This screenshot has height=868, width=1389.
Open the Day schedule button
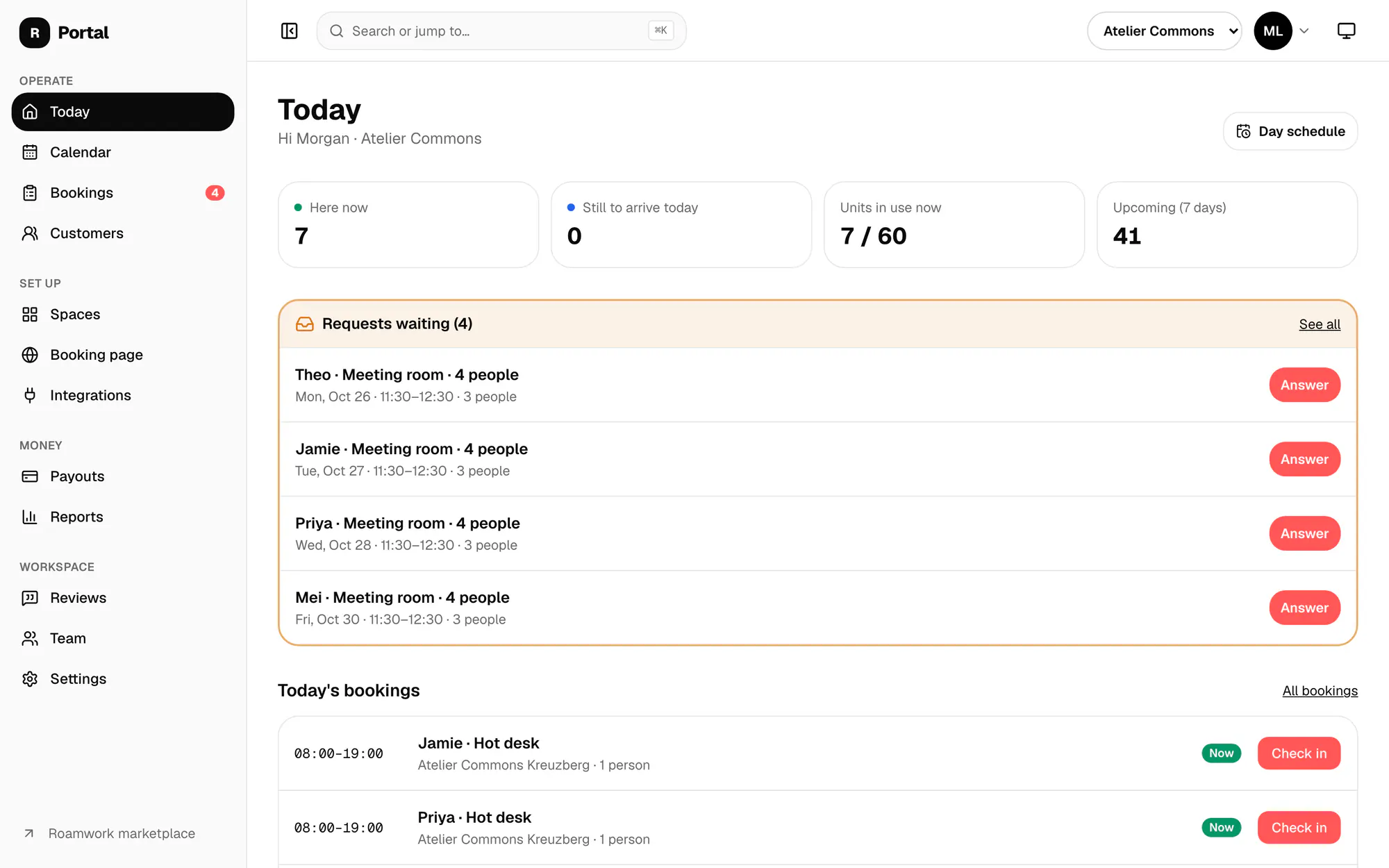click(x=1290, y=131)
